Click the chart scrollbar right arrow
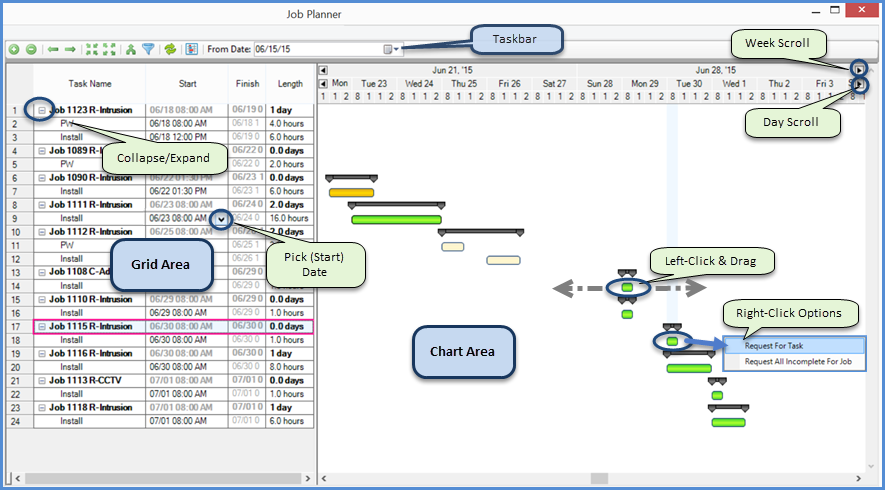885x490 pixels. click(858, 478)
